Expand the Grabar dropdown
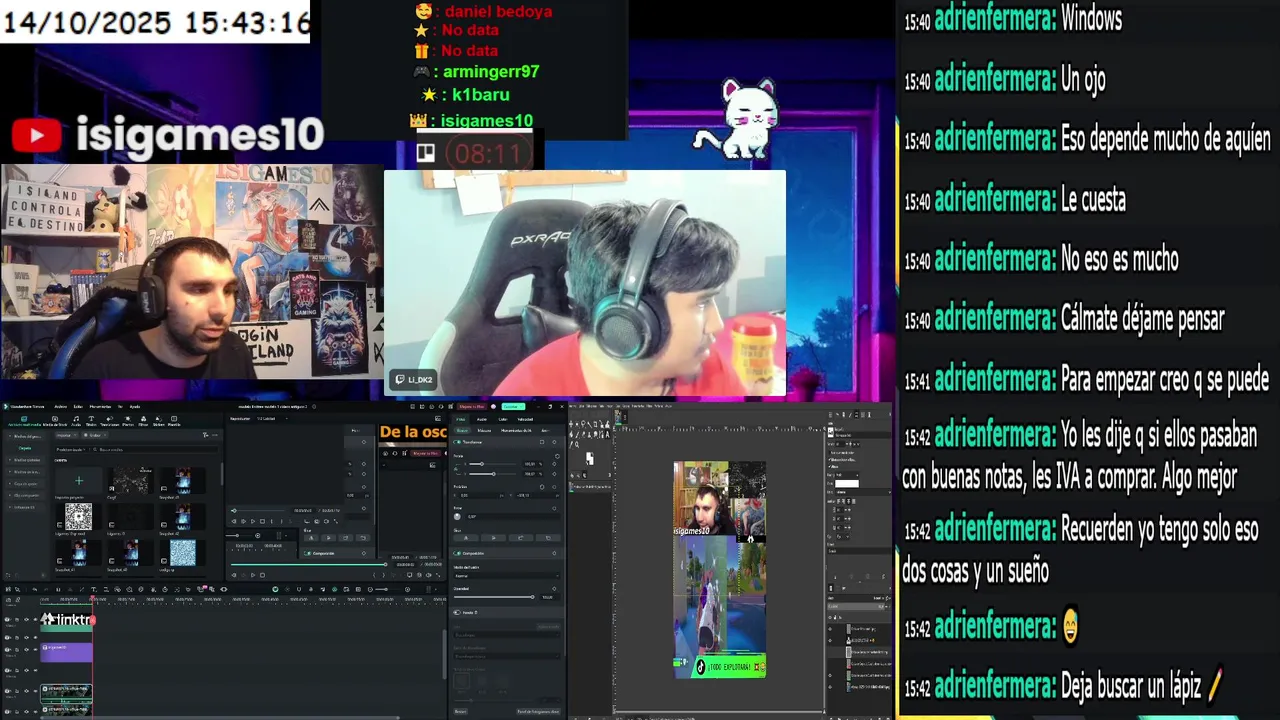 [94, 435]
